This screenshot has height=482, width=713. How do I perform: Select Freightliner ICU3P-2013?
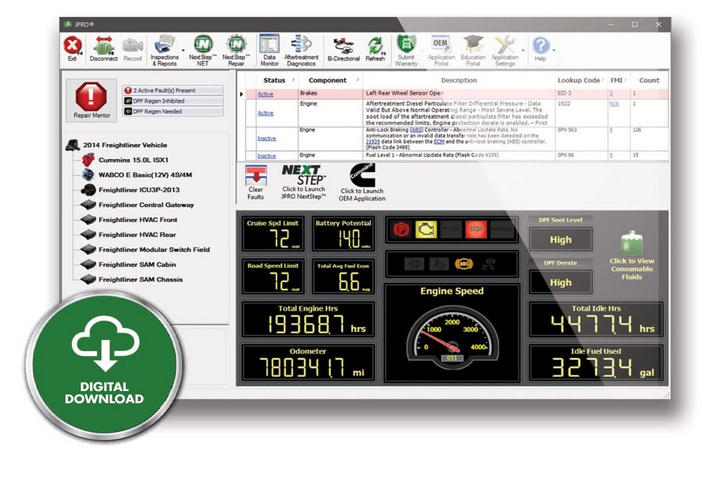point(139,190)
